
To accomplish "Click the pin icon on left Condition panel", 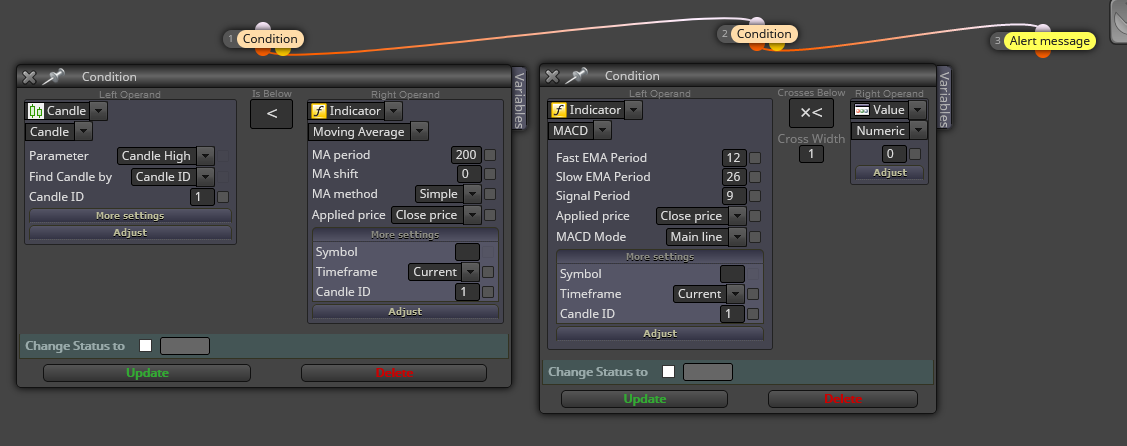I will [52, 76].
